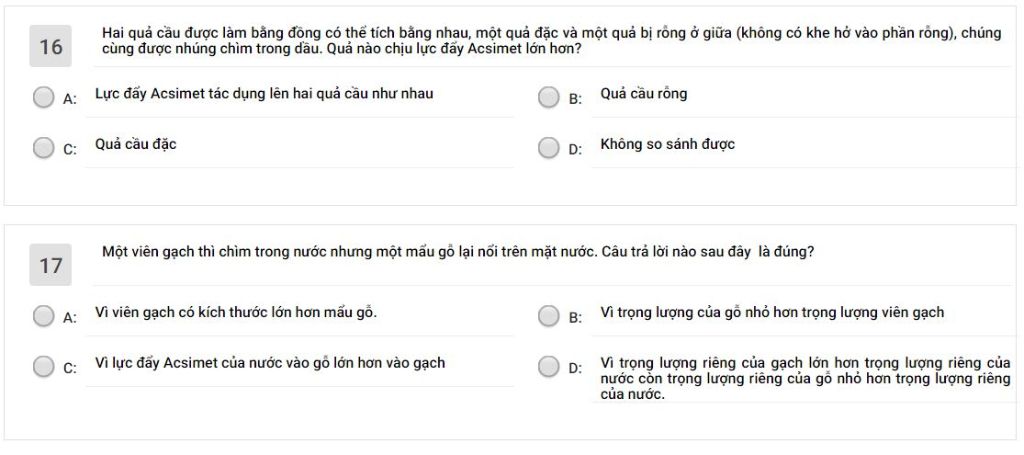The image size is (1024, 455).
Task: Select radio button D for question 16
Action: click(549, 148)
